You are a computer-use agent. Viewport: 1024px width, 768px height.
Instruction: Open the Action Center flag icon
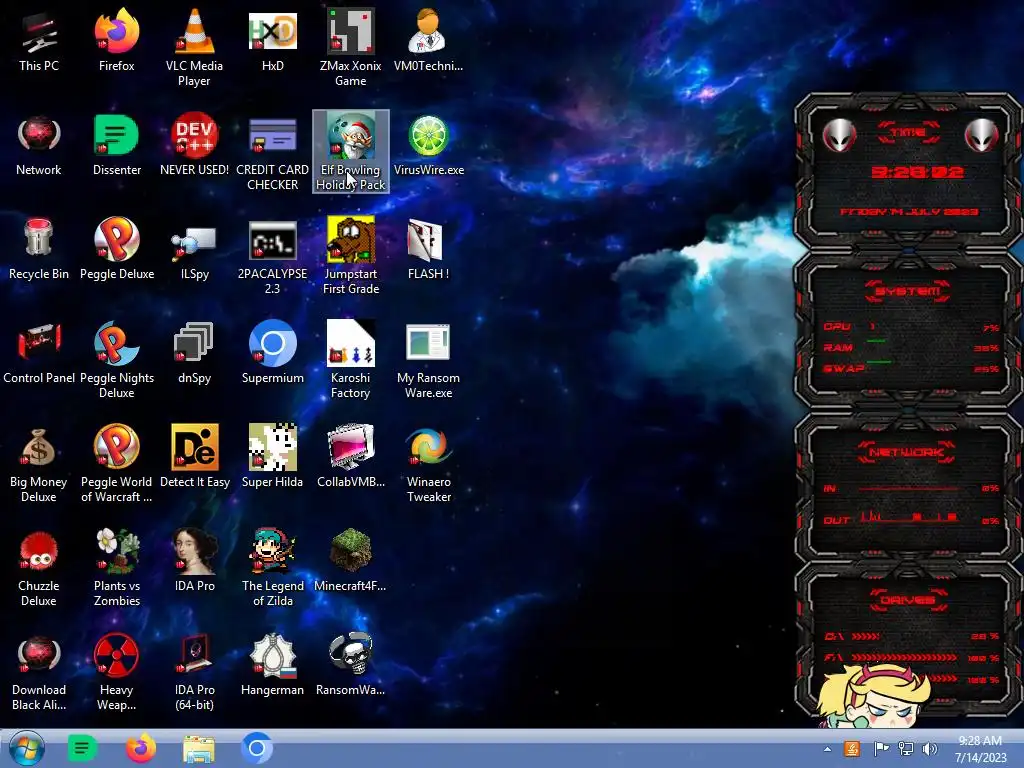pyautogui.click(x=881, y=749)
